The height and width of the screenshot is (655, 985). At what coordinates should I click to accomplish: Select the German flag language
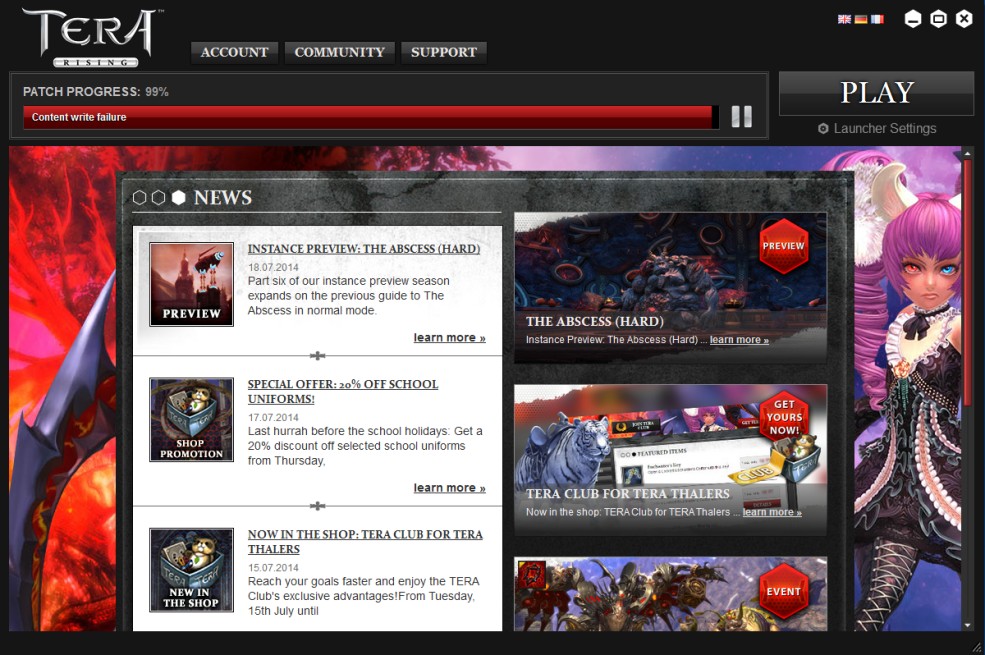click(861, 19)
